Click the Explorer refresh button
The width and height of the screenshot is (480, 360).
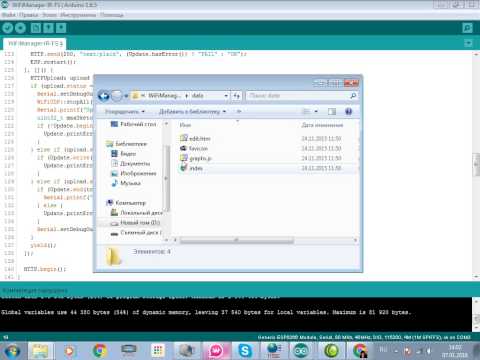(236, 96)
